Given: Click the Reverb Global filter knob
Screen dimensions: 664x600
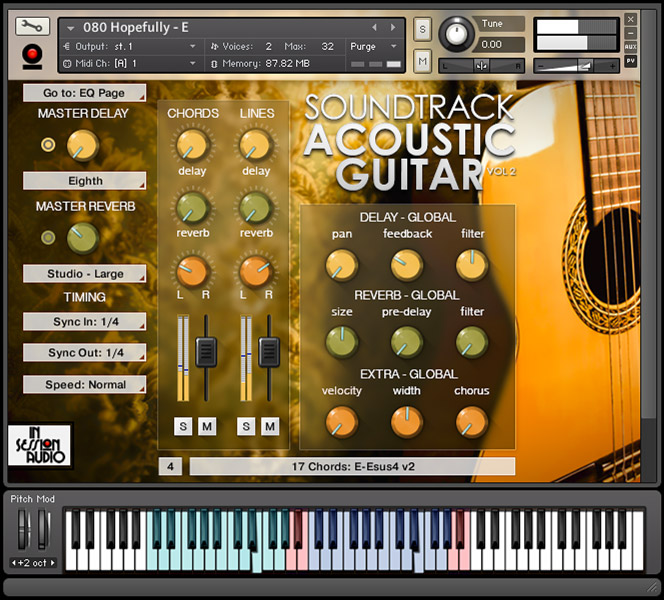Looking at the screenshot, I should [x=472, y=342].
